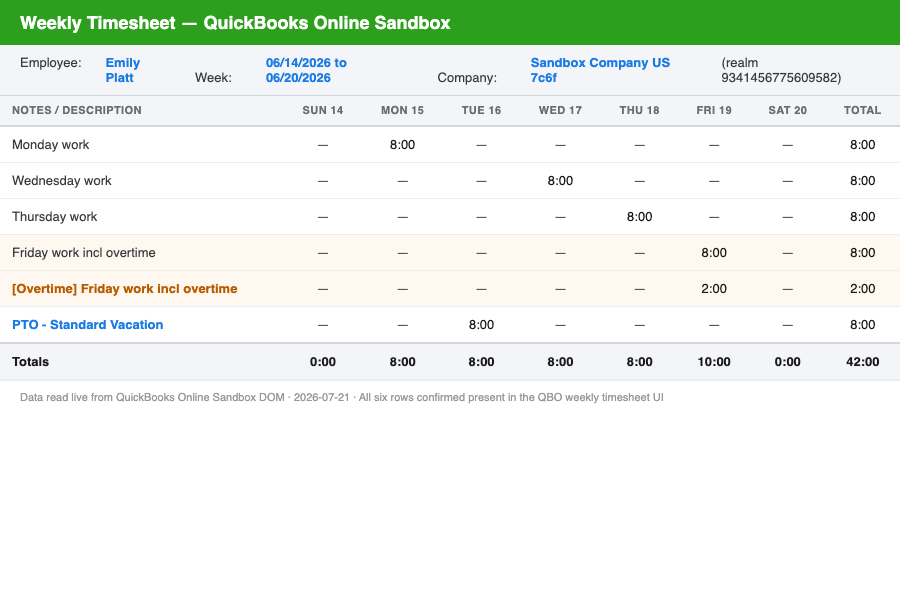Image resolution: width=900 pixels, height=600 pixels.
Task: Click the SAT 20 column header
Action: pos(788,110)
